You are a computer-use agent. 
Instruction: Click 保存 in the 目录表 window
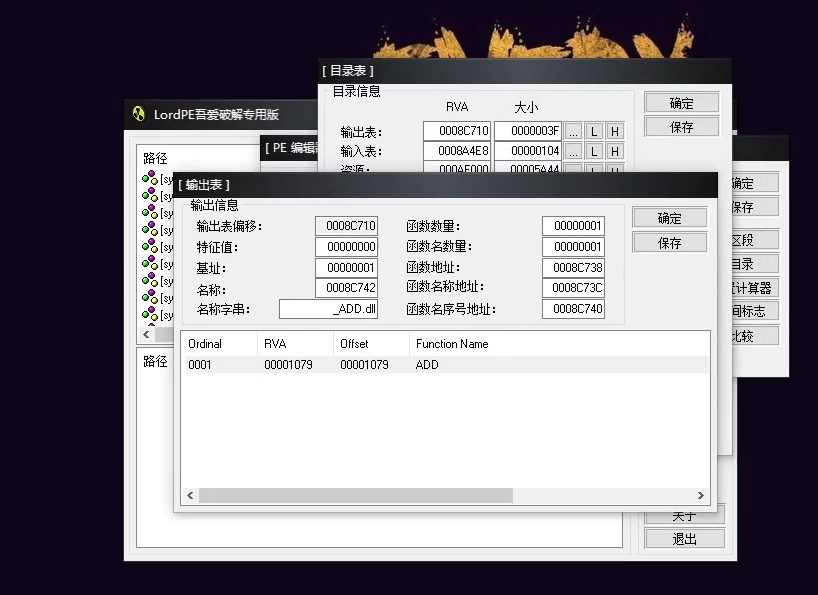681,127
